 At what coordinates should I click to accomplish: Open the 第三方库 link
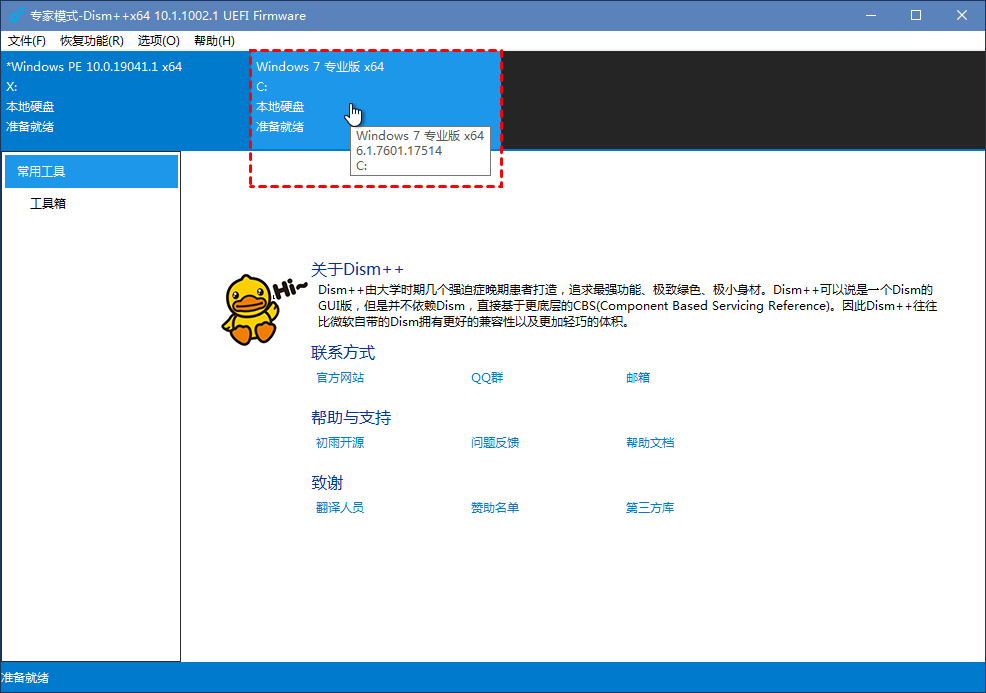[x=650, y=507]
